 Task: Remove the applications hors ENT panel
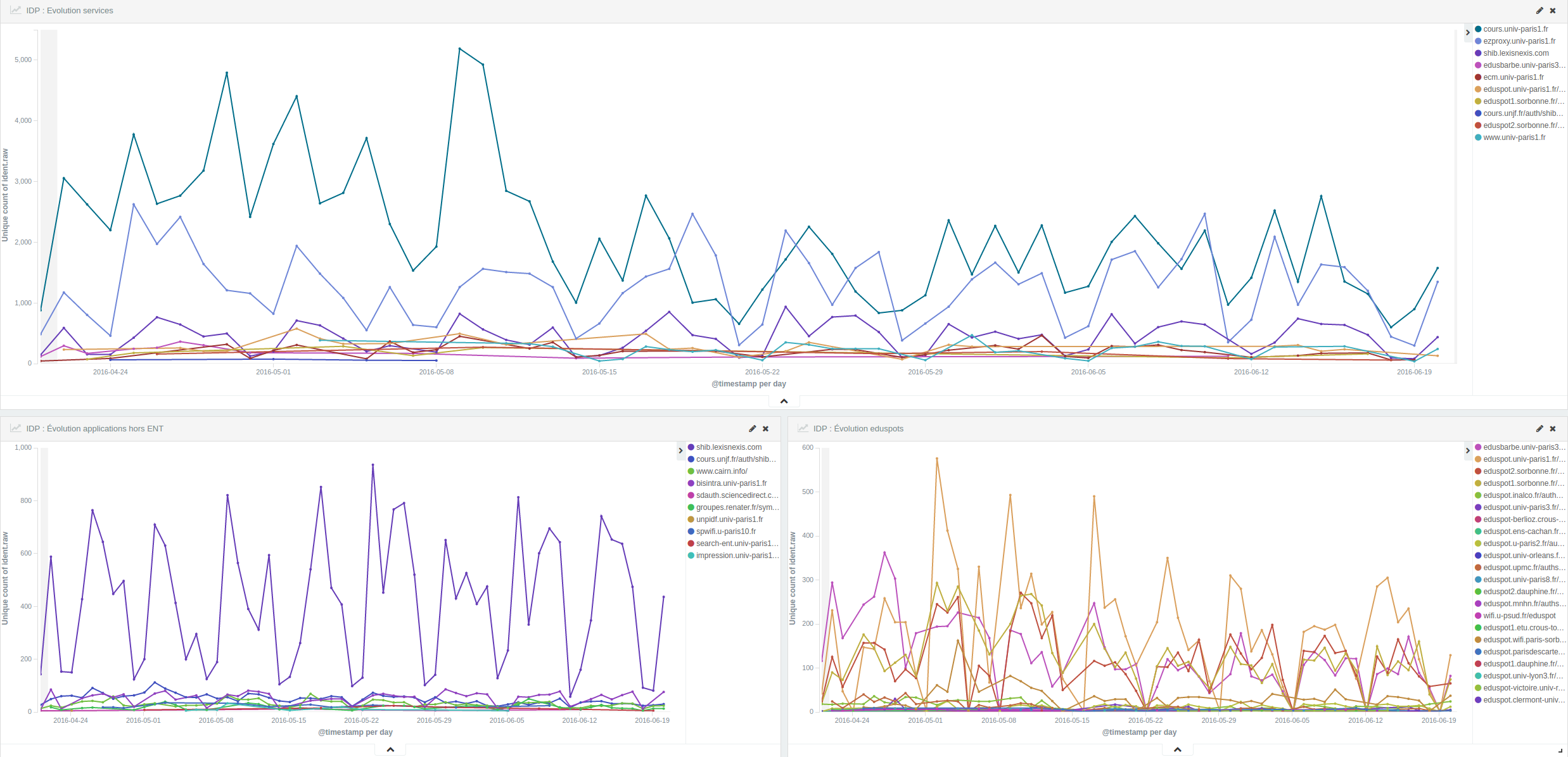(766, 429)
